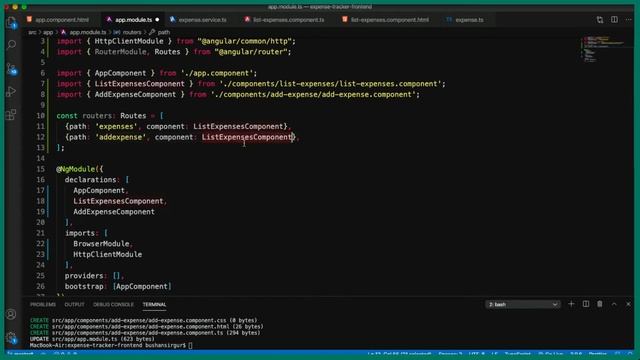Viewport: 640px width, 360px height.
Task: Create a new terminal with plus icon
Action: (571, 304)
